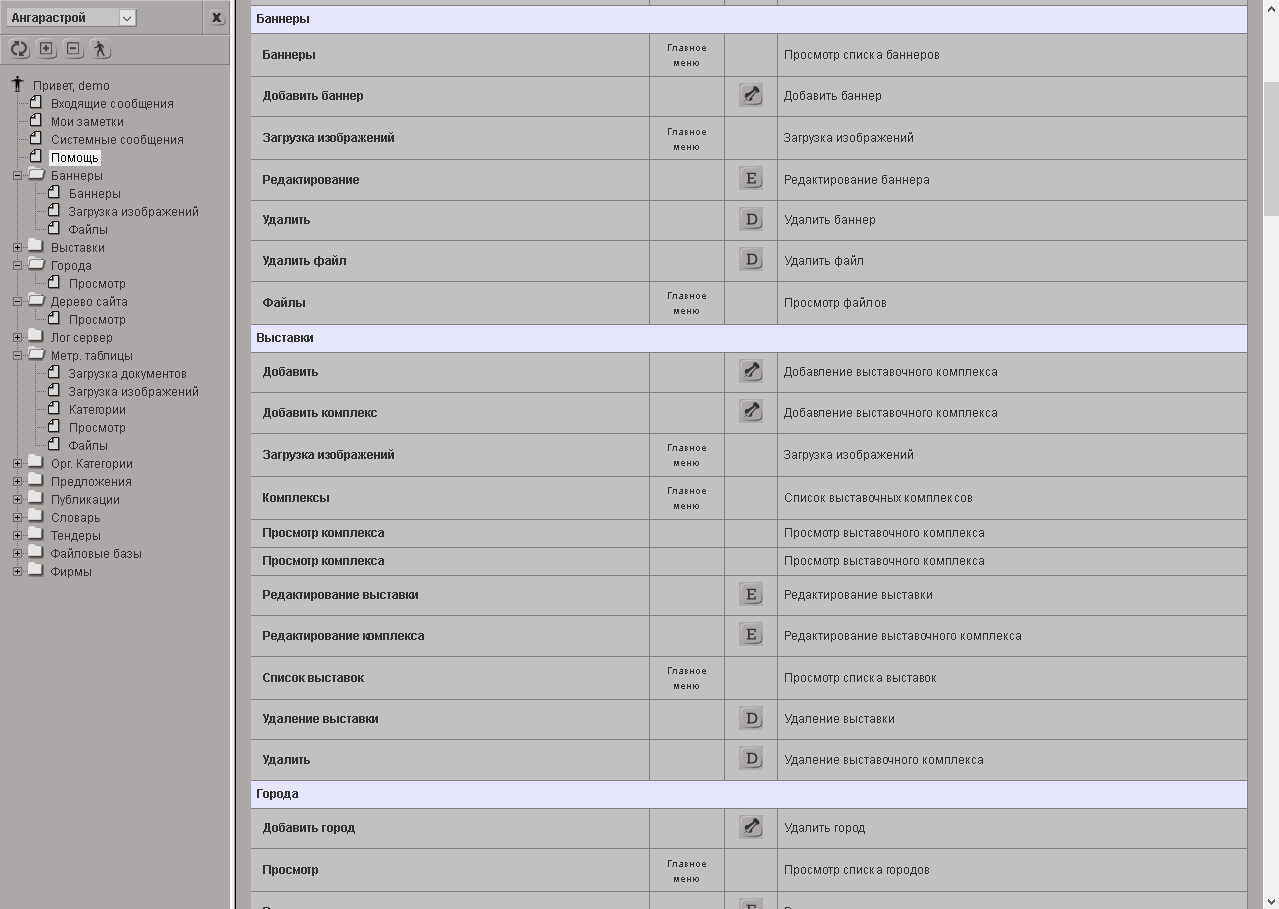1279x909 pixels.
Task: Click the add icon in 'Добавить город' row
Action: [x=750, y=827]
